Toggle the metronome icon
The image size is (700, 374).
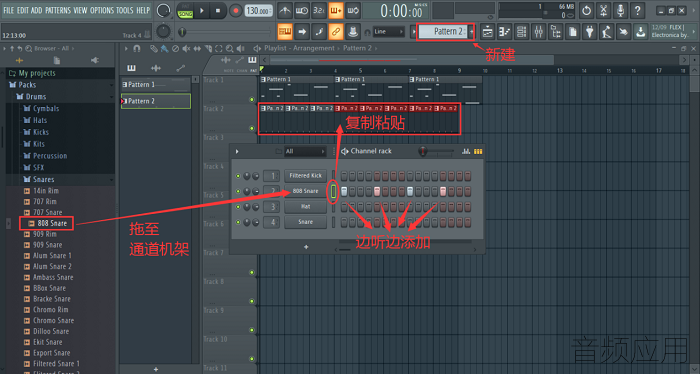pyautogui.click(x=284, y=11)
